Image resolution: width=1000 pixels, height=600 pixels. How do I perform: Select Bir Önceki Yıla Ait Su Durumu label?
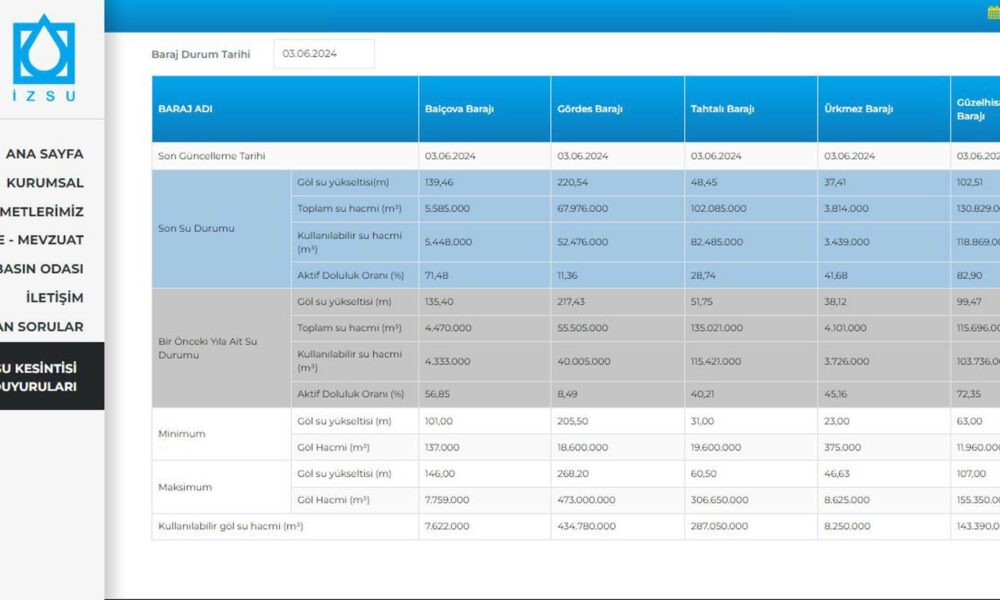tap(207, 348)
